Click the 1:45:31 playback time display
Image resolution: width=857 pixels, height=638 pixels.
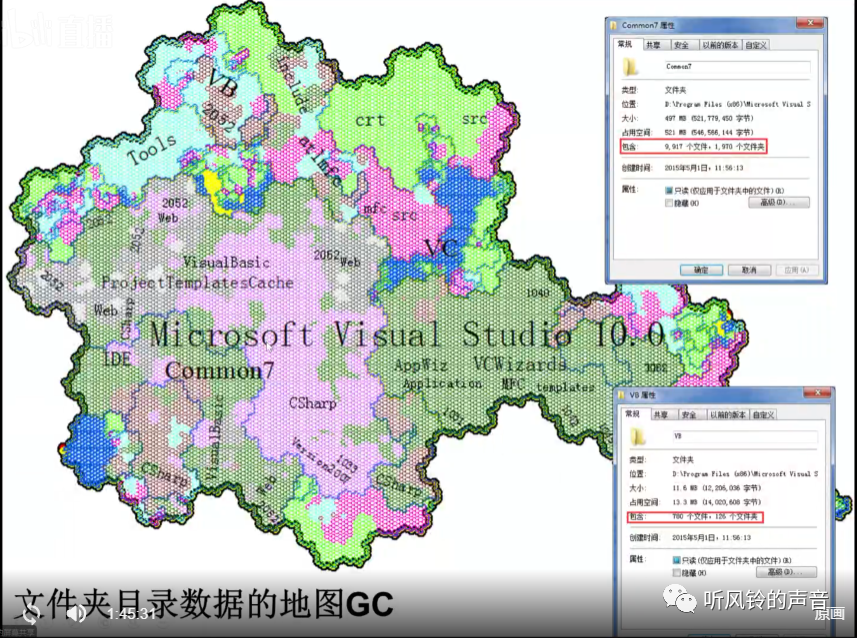pyautogui.click(x=131, y=614)
